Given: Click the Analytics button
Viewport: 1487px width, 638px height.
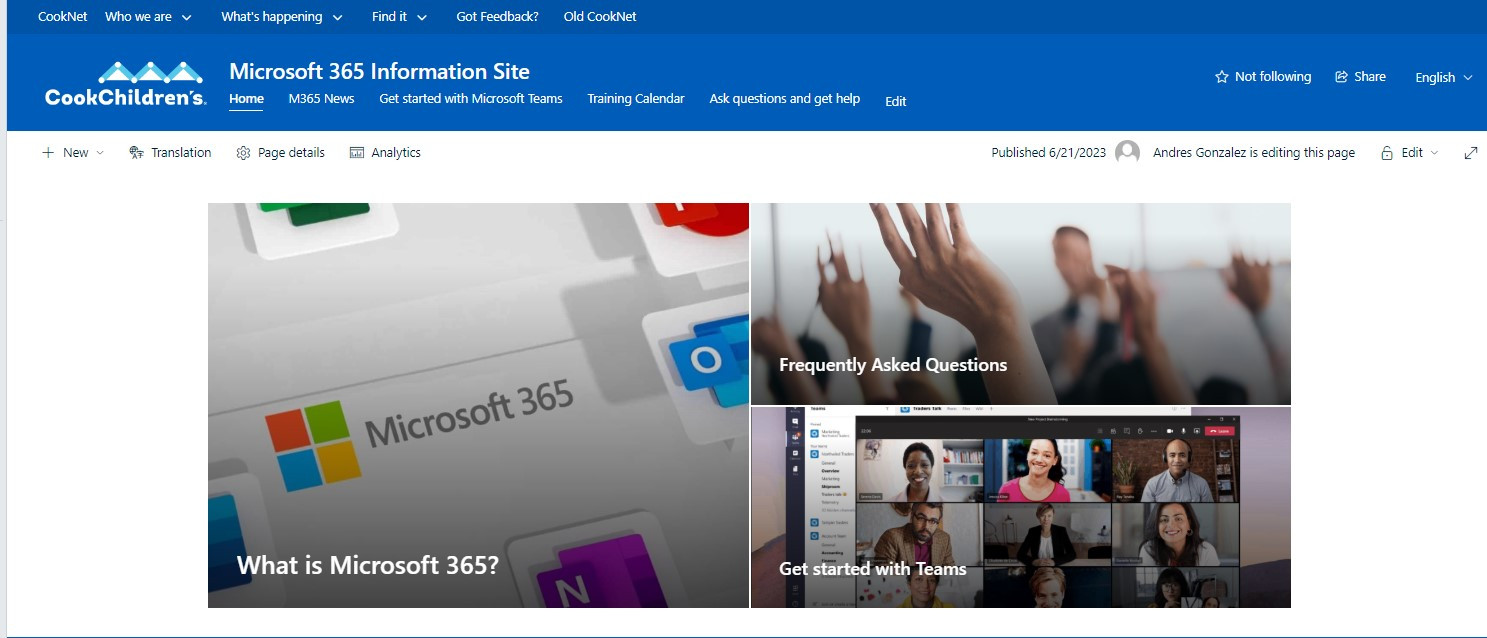Looking at the screenshot, I should coord(385,153).
